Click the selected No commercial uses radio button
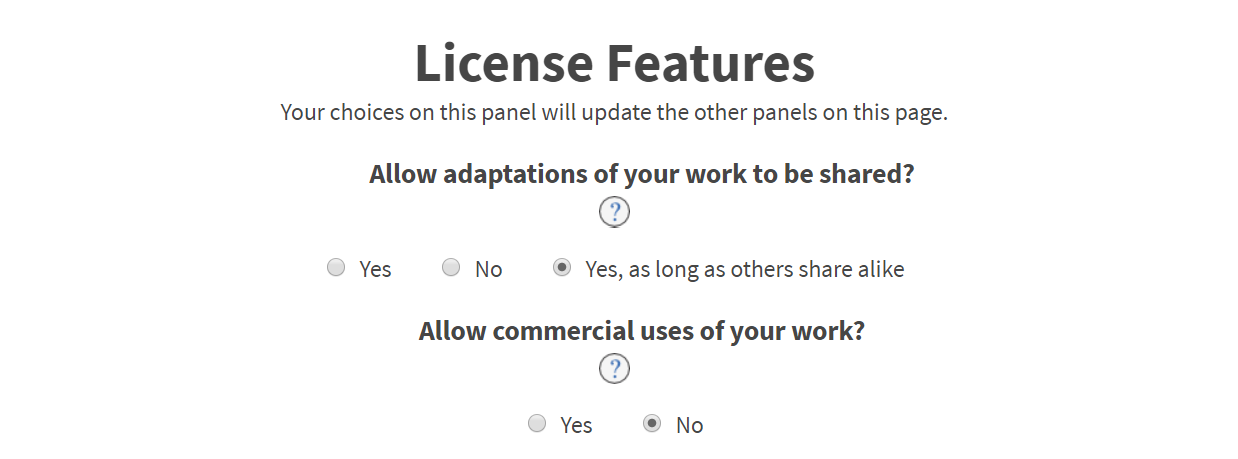This screenshot has height=459, width=1238. pyautogui.click(x=652, y=423)
